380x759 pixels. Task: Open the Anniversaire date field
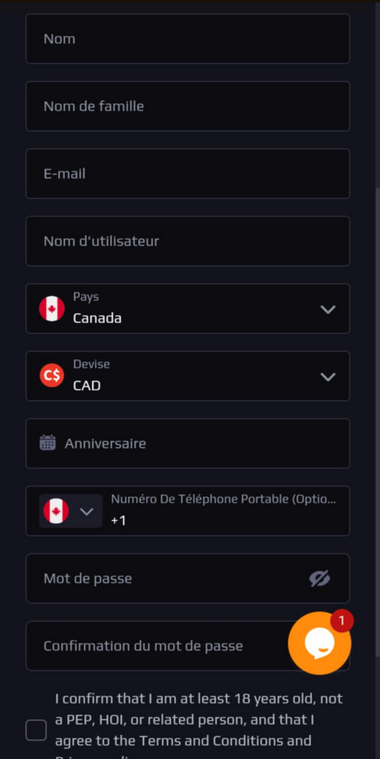[x=188, y=443]
